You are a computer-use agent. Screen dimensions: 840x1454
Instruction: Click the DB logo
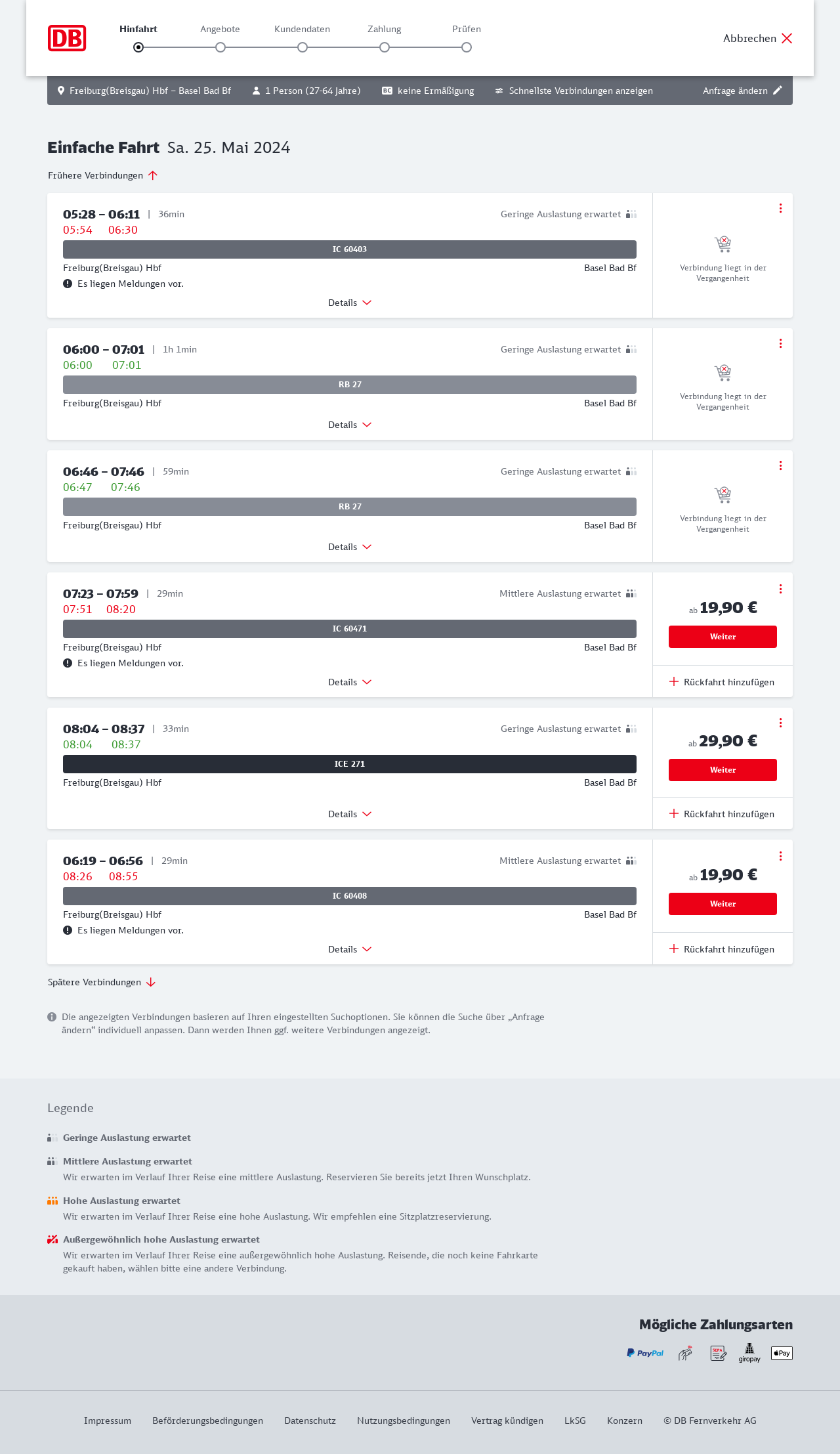[67, 38]
